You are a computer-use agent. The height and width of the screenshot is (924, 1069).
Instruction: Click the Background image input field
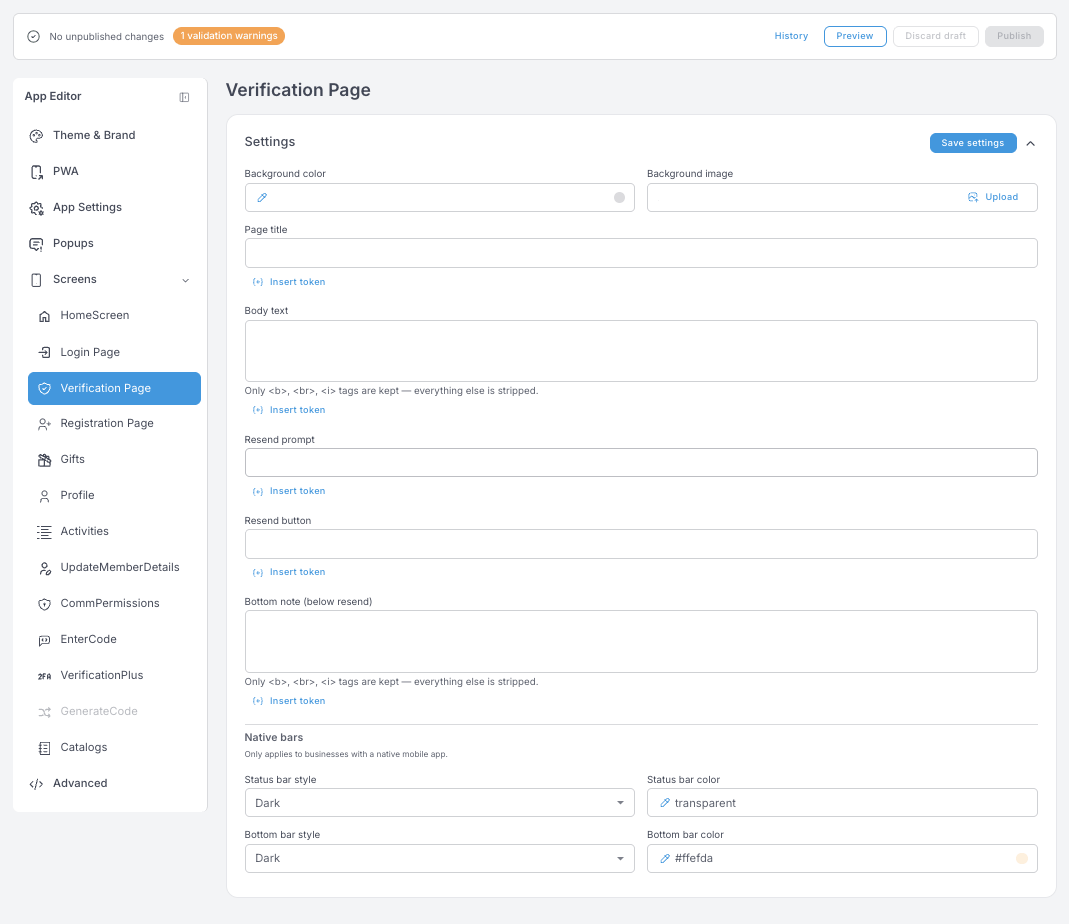click(x=842, y=197)
